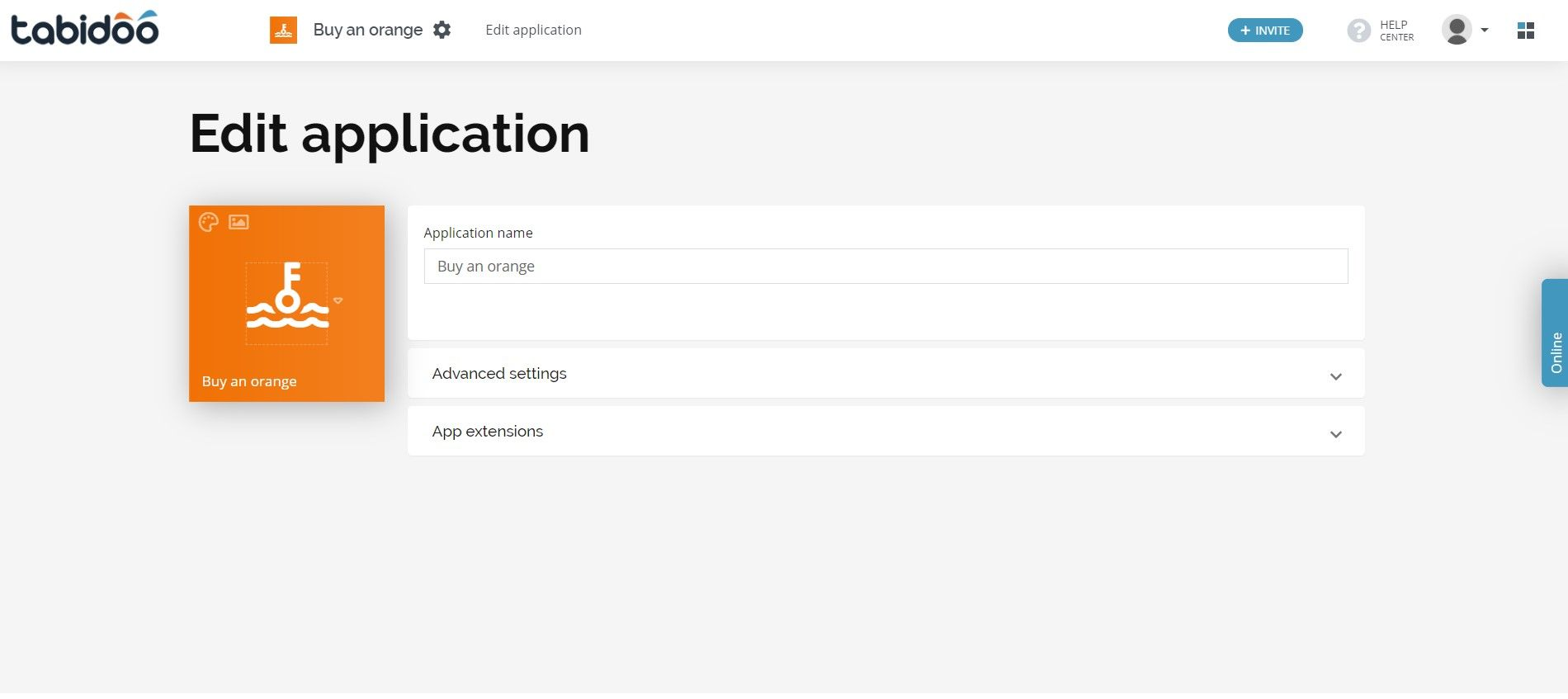Open the user avatar menu

(1457, 30)
